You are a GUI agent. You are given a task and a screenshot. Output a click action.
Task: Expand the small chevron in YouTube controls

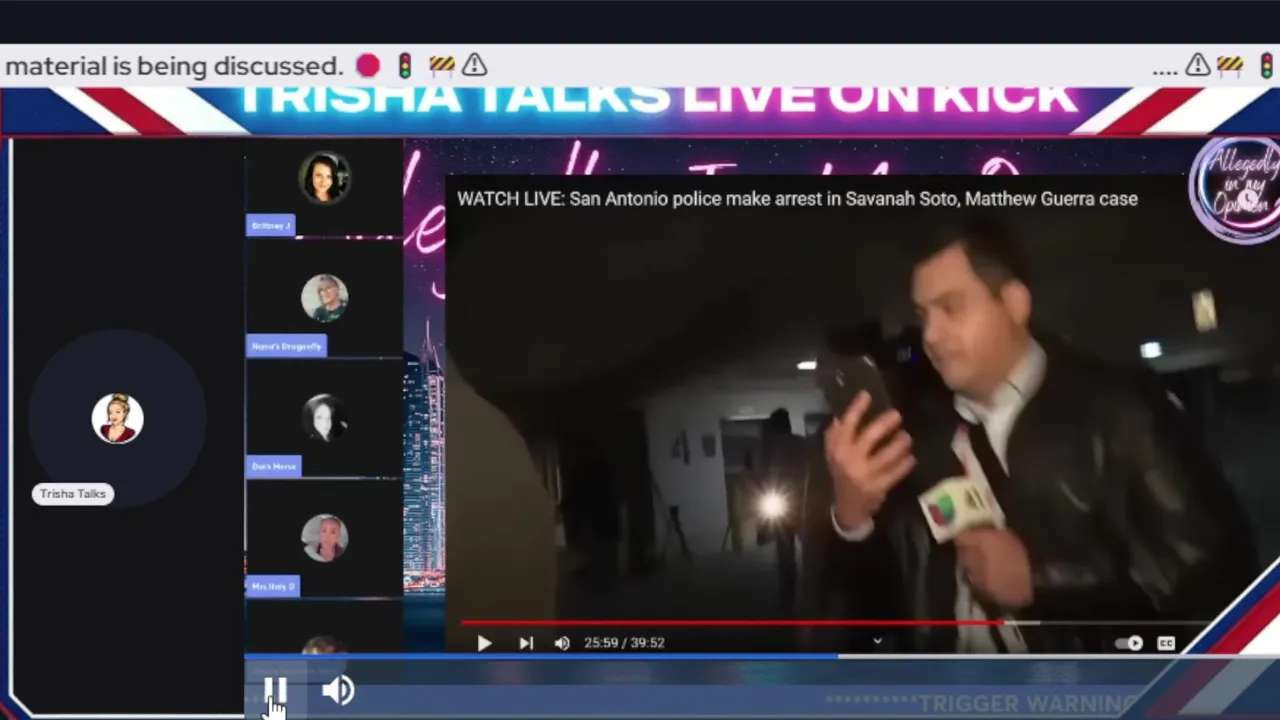pyautogui.click(x=877, y=642)
